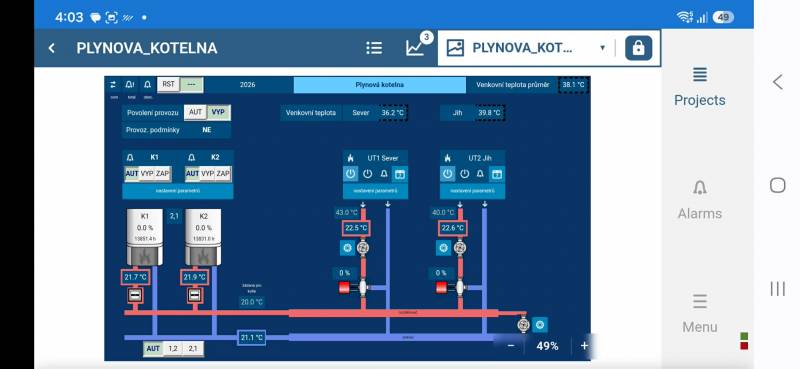Open the Menu in side panel
Image resolution: width=800 pixels, height=369 pixels.
pos(699,313)
